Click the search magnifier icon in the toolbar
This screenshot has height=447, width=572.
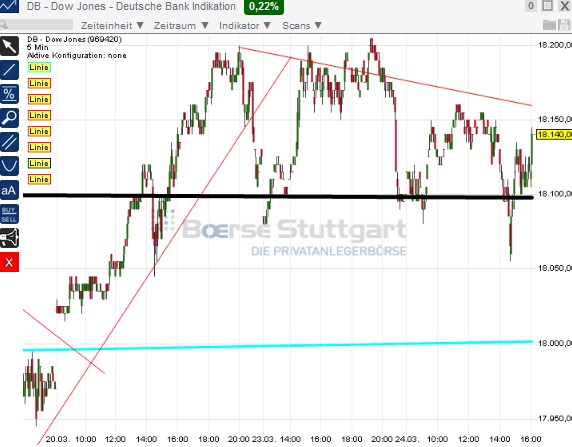point(4,25)
